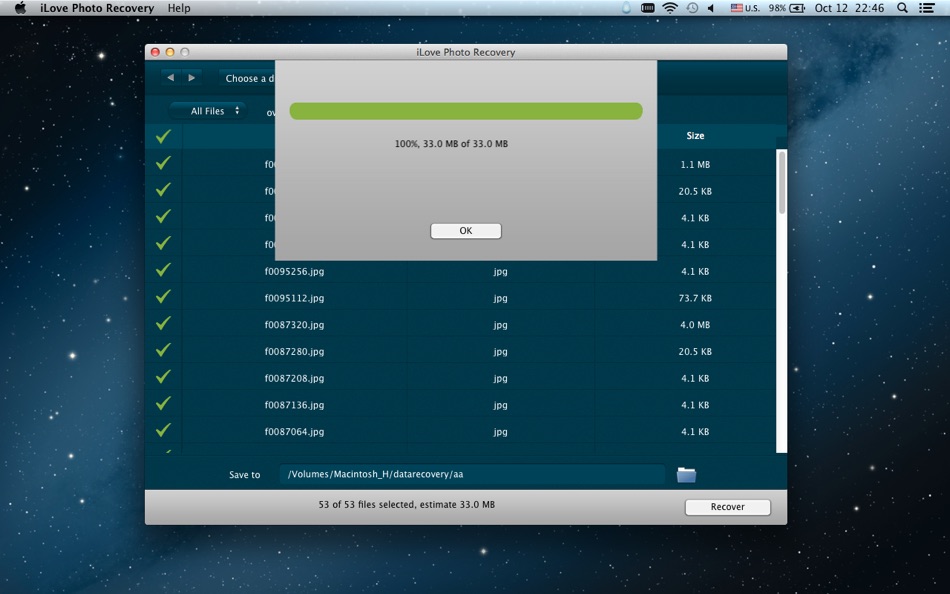
Task: Click the green 100% progress bar
Action: coord(466,111)
